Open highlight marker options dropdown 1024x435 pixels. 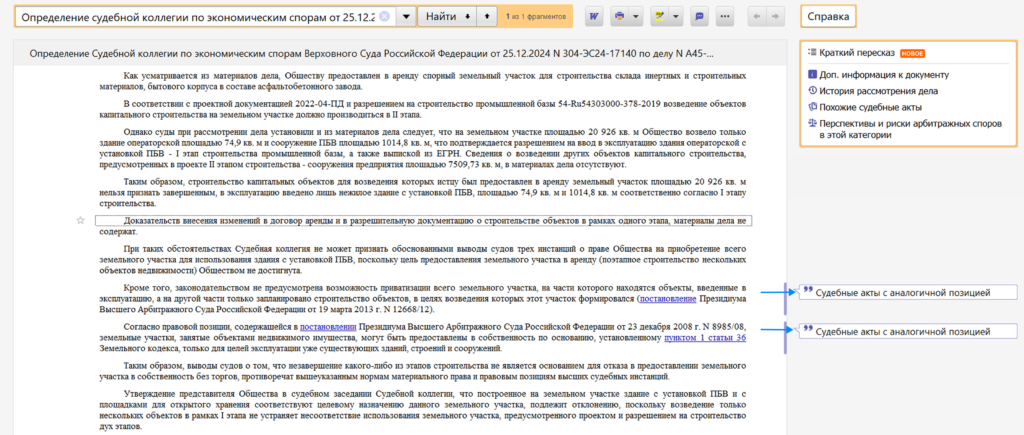tap(676, 17)
